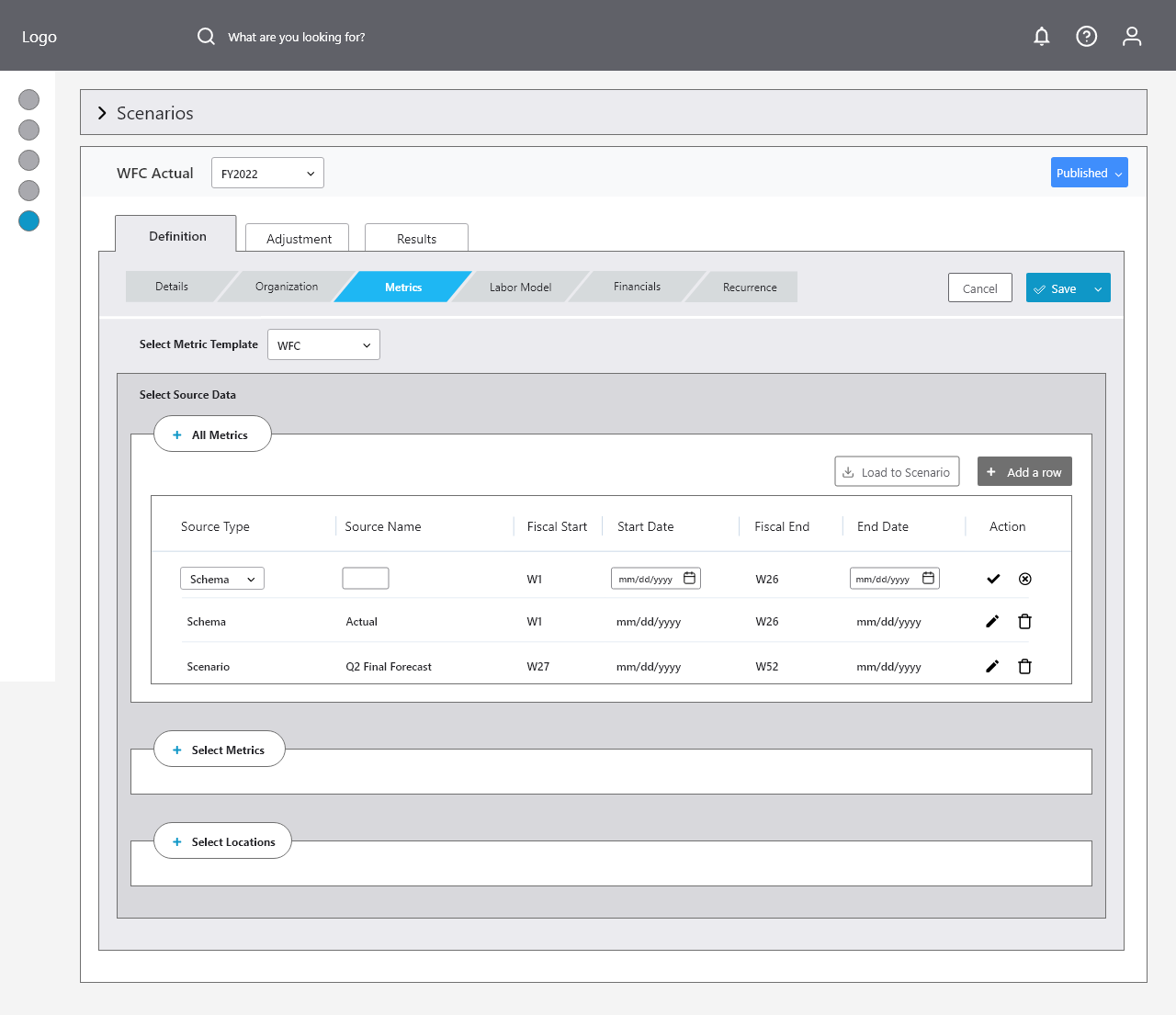Click the Source Name column header
Image resolution: width=1176 pixels, height=1015 pixels.
point(383,526)
